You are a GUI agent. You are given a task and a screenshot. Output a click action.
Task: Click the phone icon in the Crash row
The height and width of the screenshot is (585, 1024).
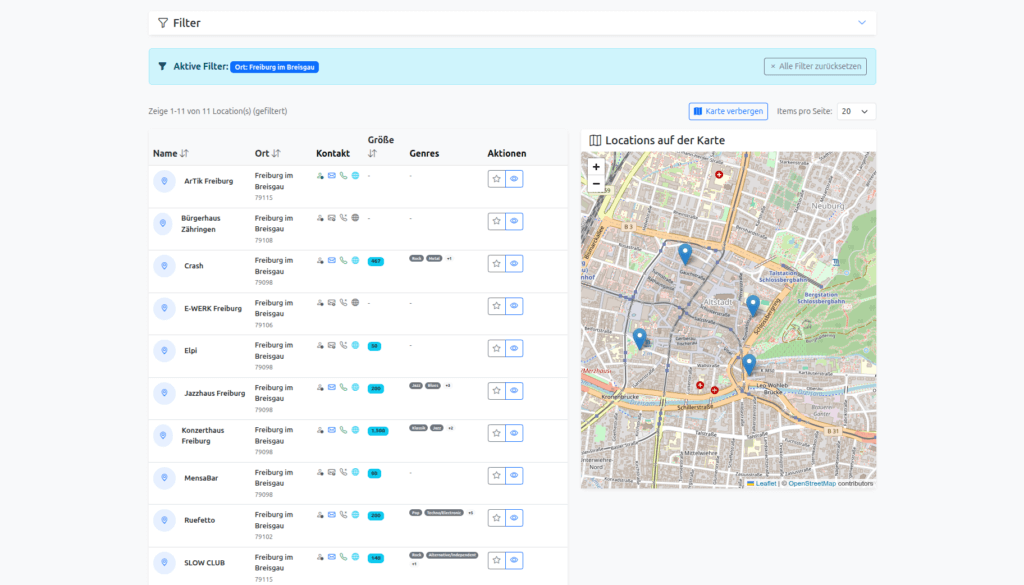coord(343,260)
